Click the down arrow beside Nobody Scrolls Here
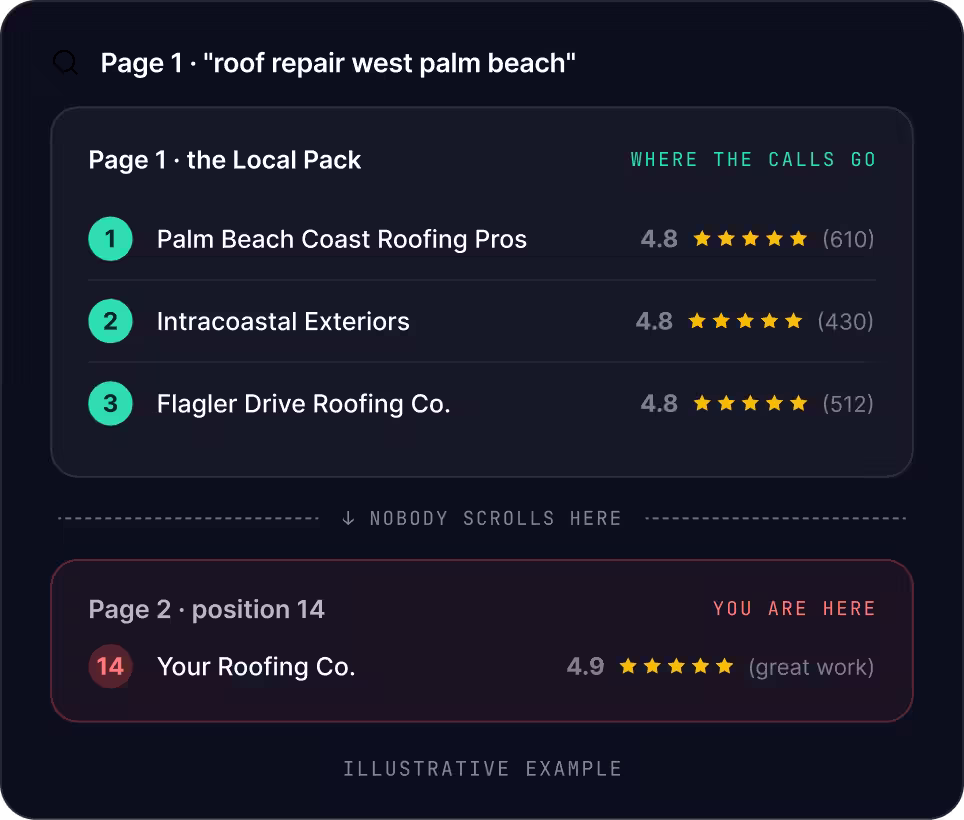This screenshot has width=964, height=820. (x=348, y=518)
